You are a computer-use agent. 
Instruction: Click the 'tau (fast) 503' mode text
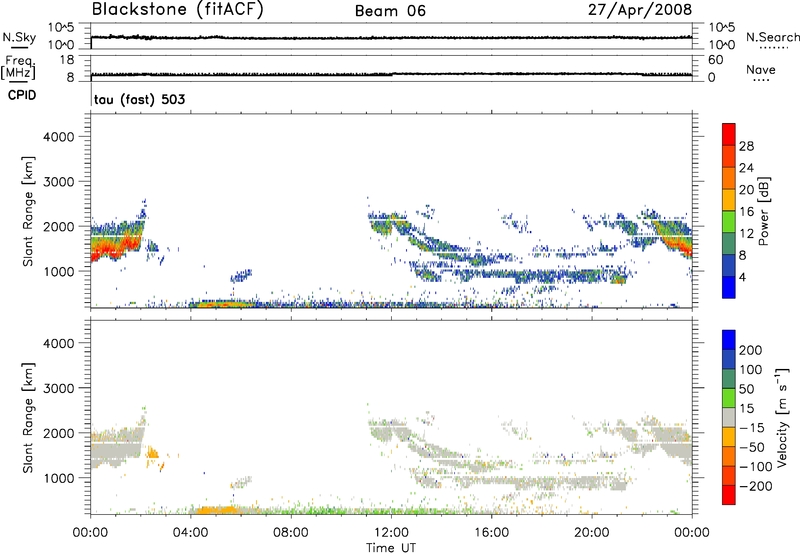pos(139,99)
